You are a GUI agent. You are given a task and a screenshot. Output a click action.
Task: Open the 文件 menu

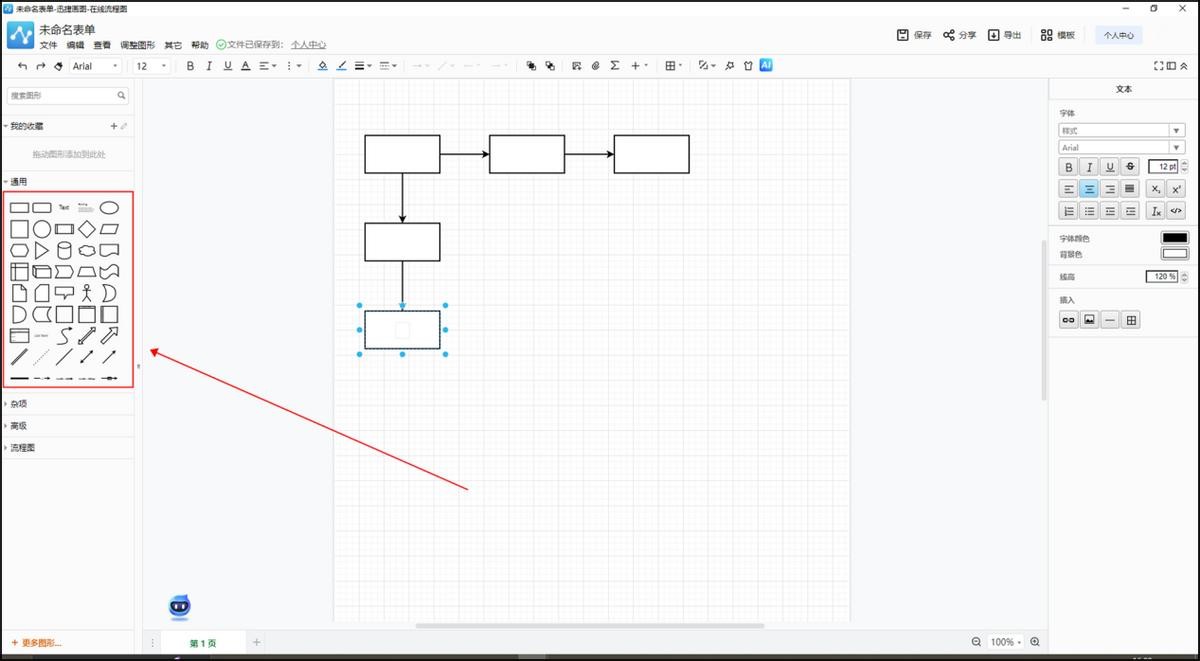tap(49, 45)
